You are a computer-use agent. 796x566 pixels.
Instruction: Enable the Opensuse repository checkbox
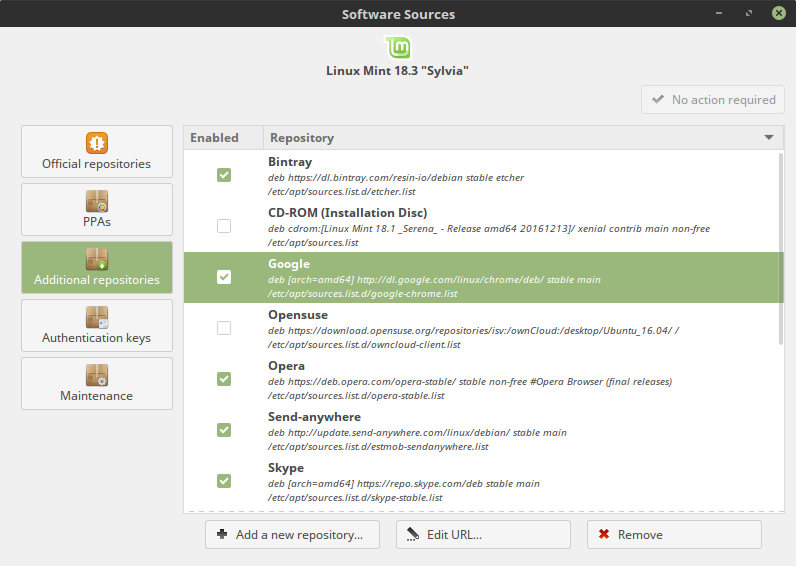tap(224, 328)
